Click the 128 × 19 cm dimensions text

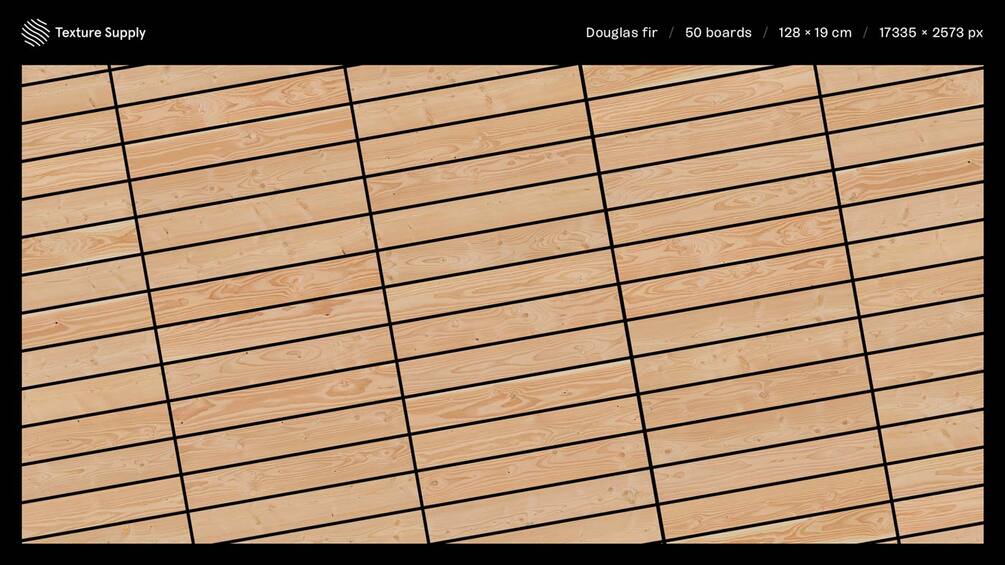[815, 33]
